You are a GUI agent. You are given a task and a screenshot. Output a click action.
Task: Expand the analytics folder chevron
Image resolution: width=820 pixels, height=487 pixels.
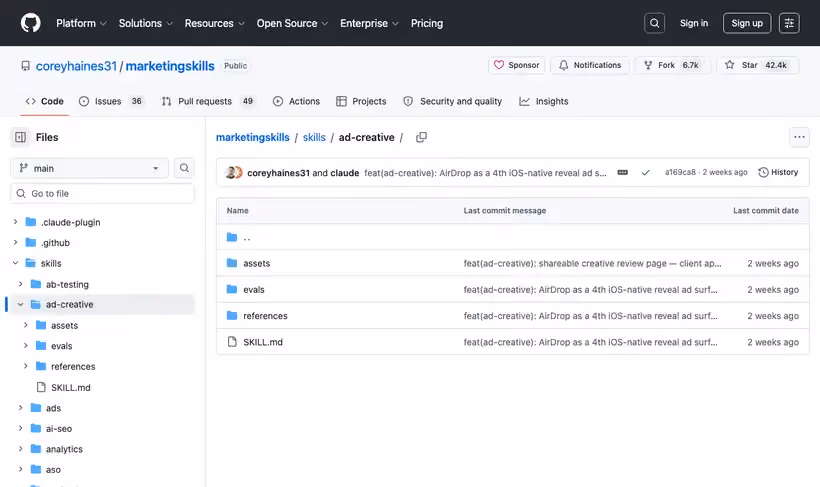20,448
